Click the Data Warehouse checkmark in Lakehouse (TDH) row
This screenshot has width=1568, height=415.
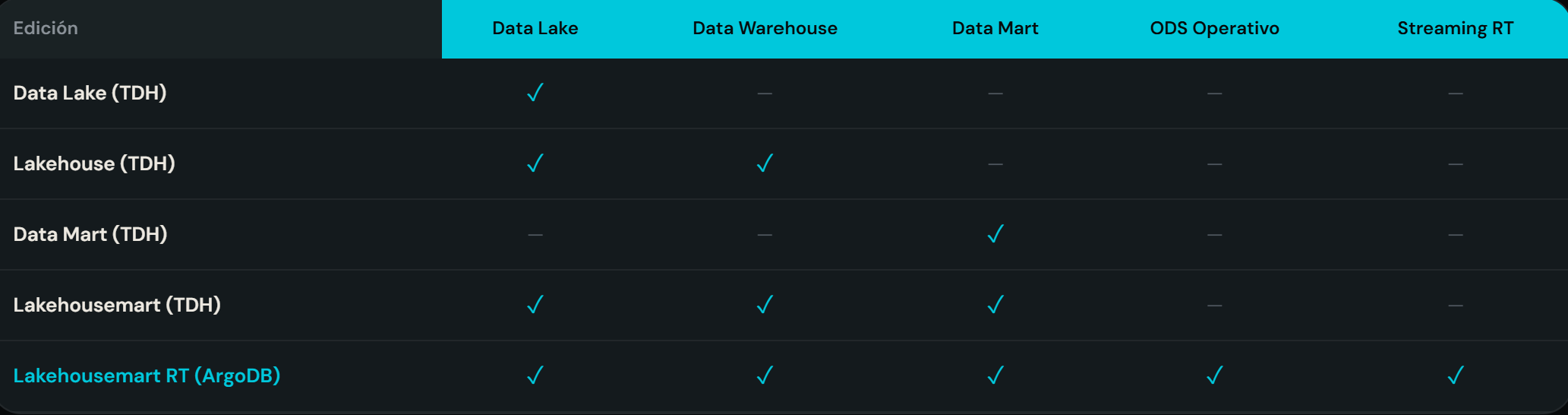click(765, 163)
